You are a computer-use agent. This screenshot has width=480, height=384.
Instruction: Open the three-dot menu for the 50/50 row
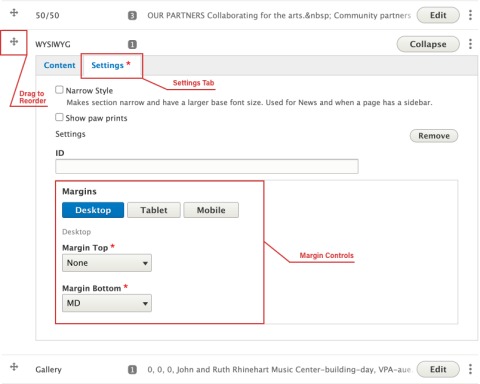pyautogui.click(x=470, y=15)
